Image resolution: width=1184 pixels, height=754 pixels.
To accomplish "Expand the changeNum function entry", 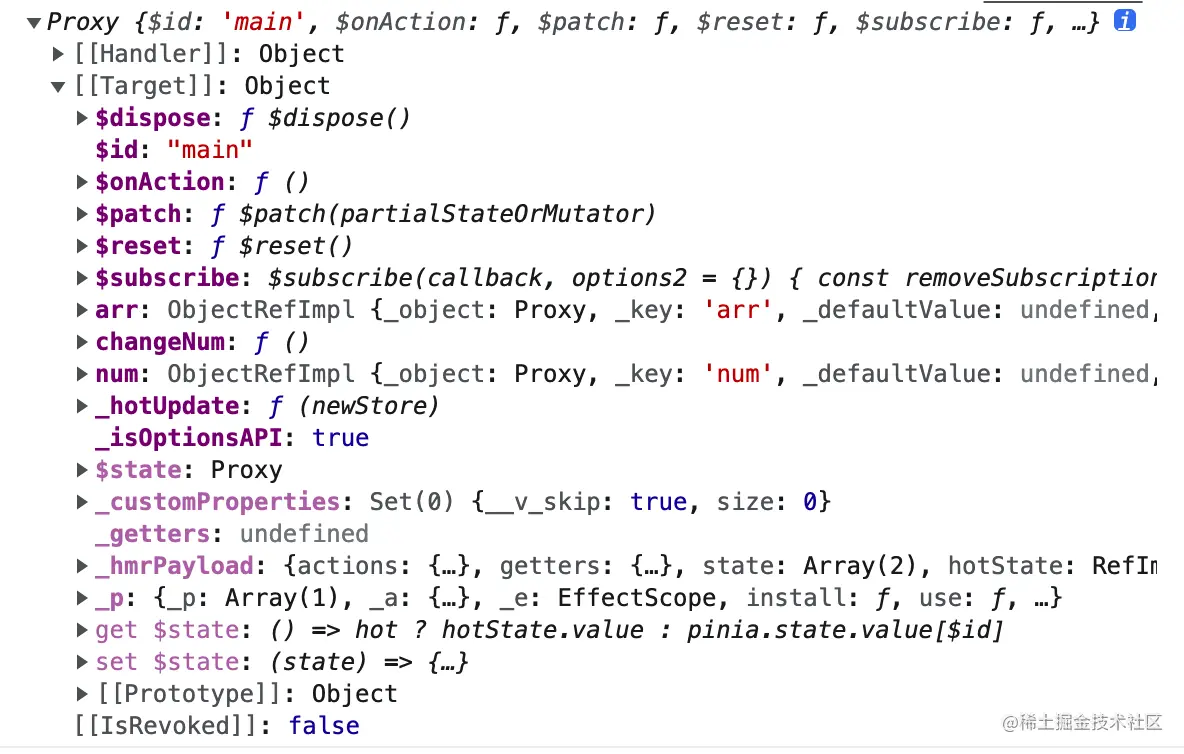I will 82,341.
